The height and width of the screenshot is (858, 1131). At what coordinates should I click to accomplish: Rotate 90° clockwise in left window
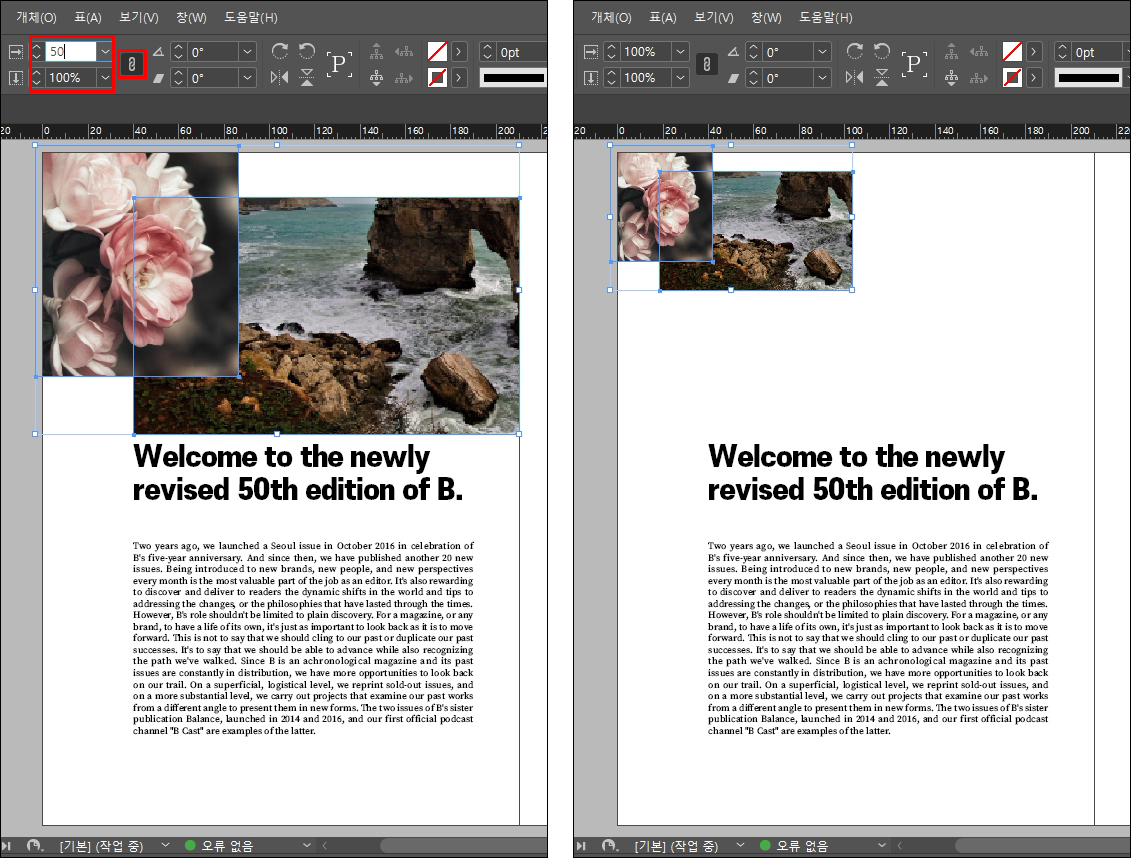[x=280, y=51]
